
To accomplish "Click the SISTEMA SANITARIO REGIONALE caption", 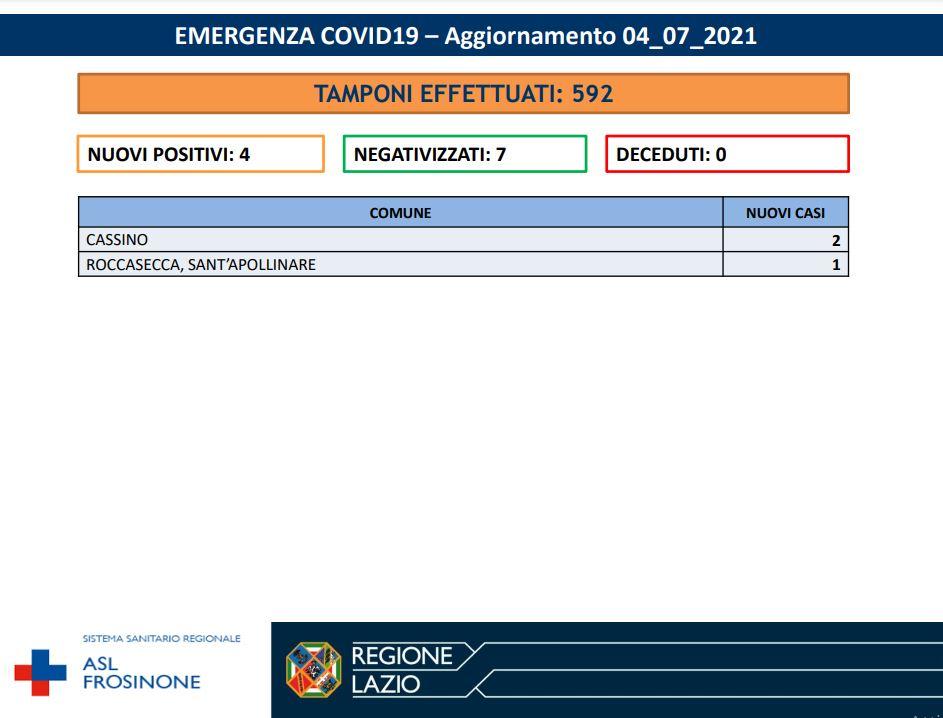I will [161, 638].
